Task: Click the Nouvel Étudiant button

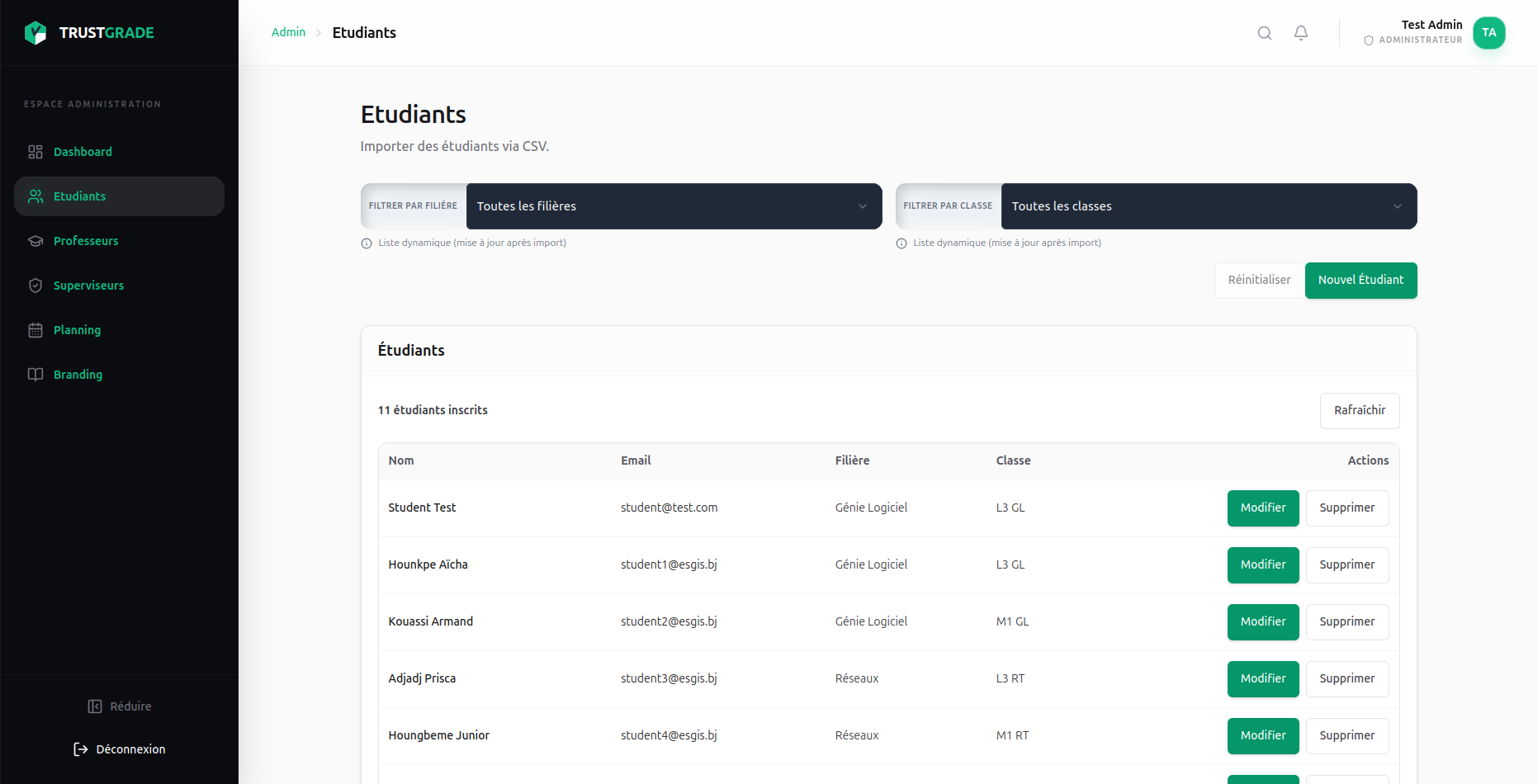Action: pyautogui.click(x=1360, y=281)
